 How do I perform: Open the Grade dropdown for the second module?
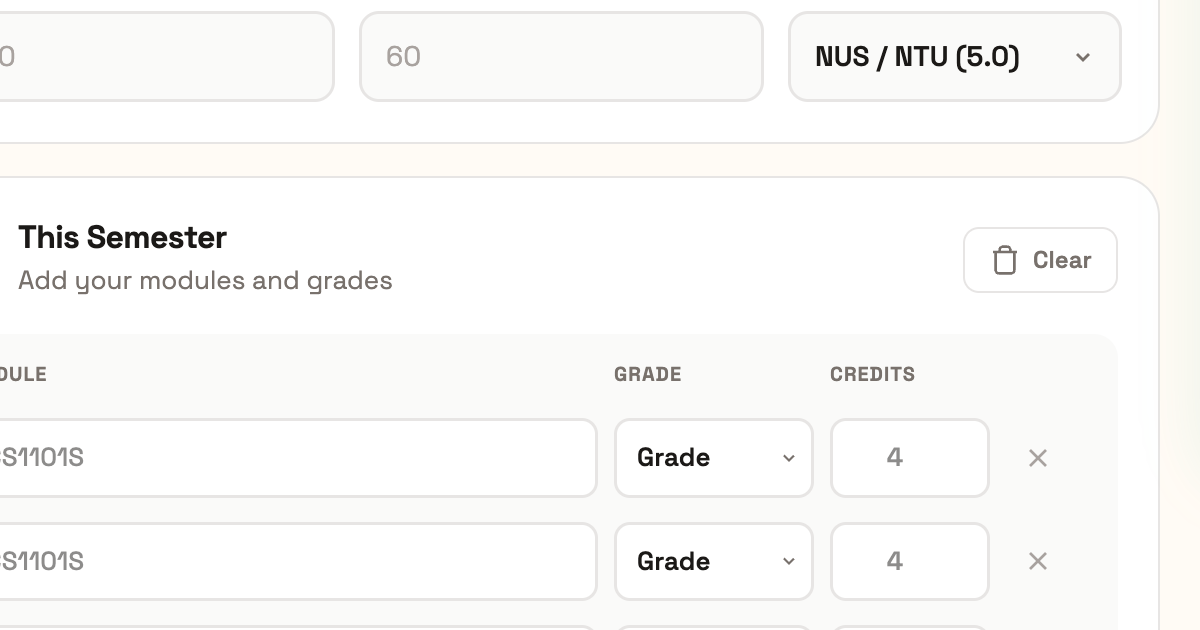(714, 561)
